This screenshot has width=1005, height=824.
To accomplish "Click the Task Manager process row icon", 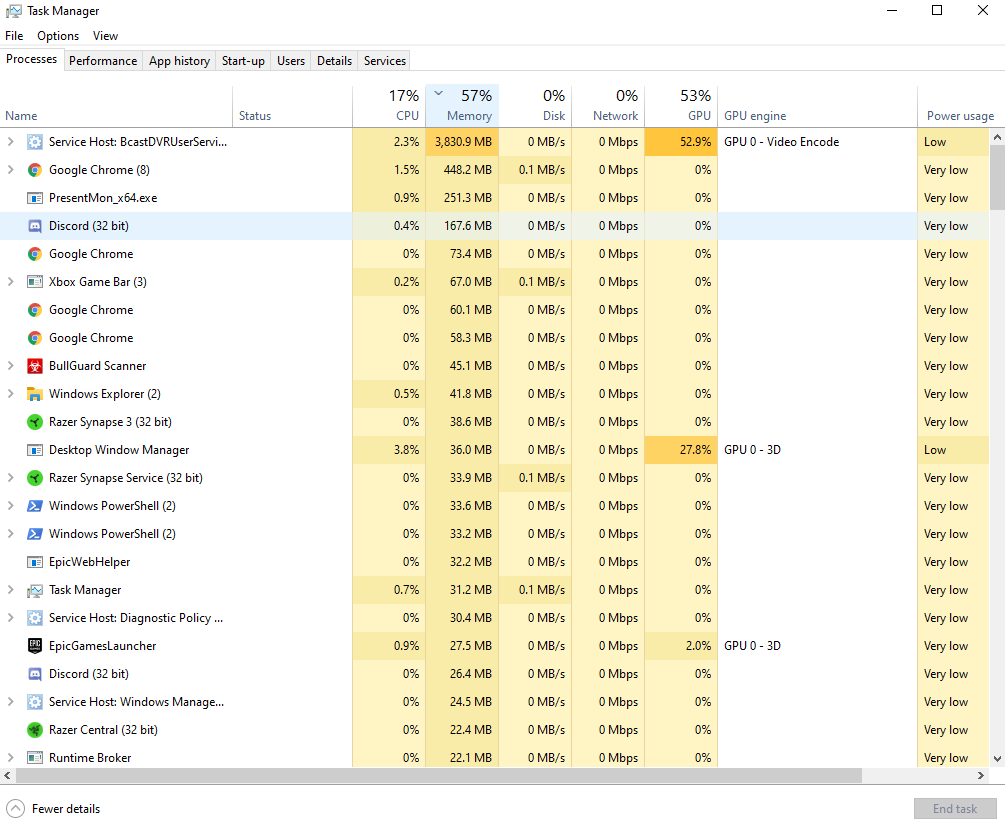I will point(35,590).
